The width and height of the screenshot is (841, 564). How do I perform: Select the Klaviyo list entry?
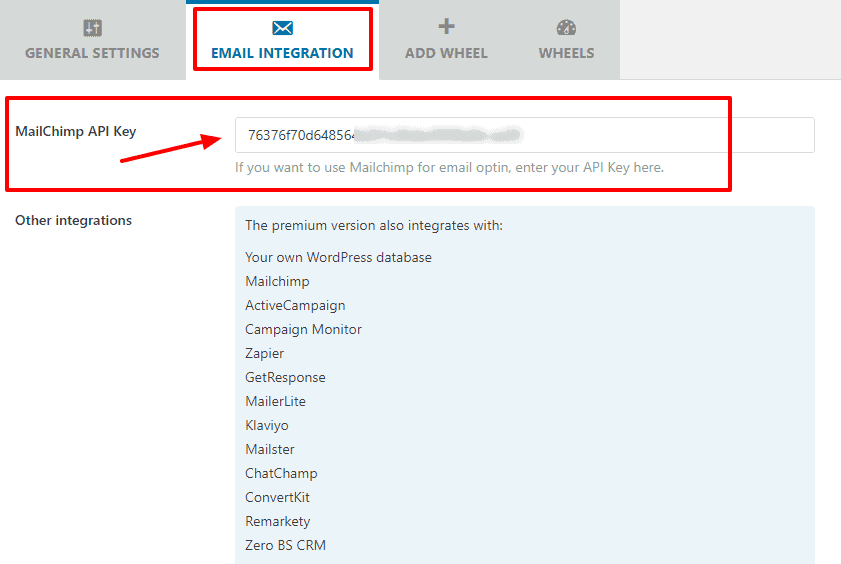(x=267, y=426)
